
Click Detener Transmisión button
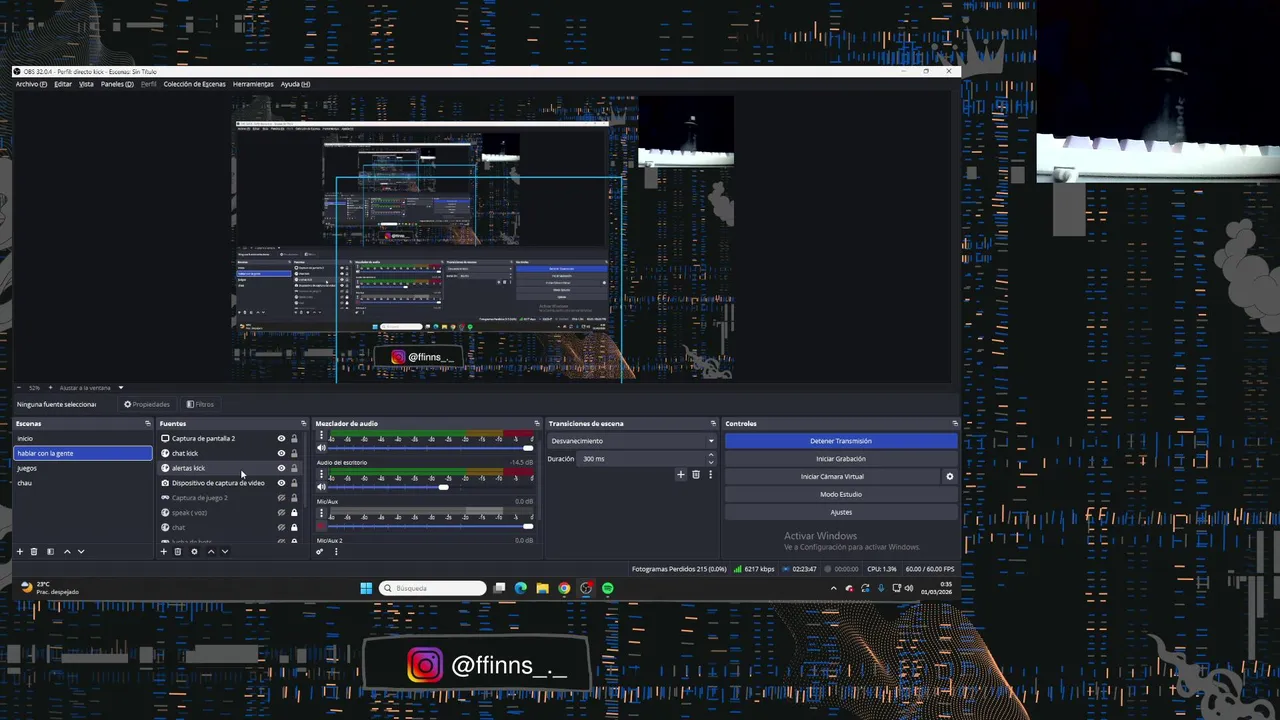(x=841, y=441)
